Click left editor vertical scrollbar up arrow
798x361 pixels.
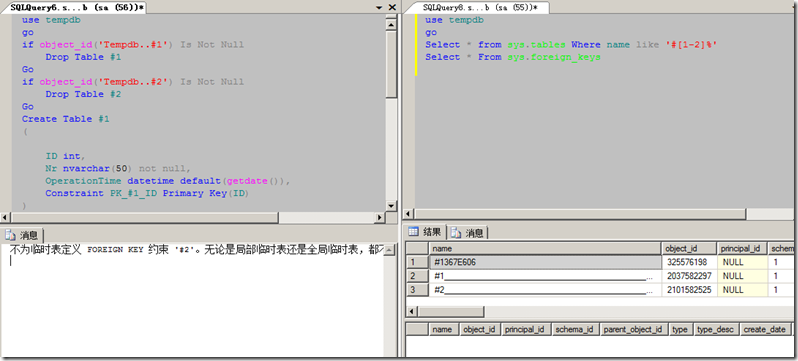tap(391, 24)
